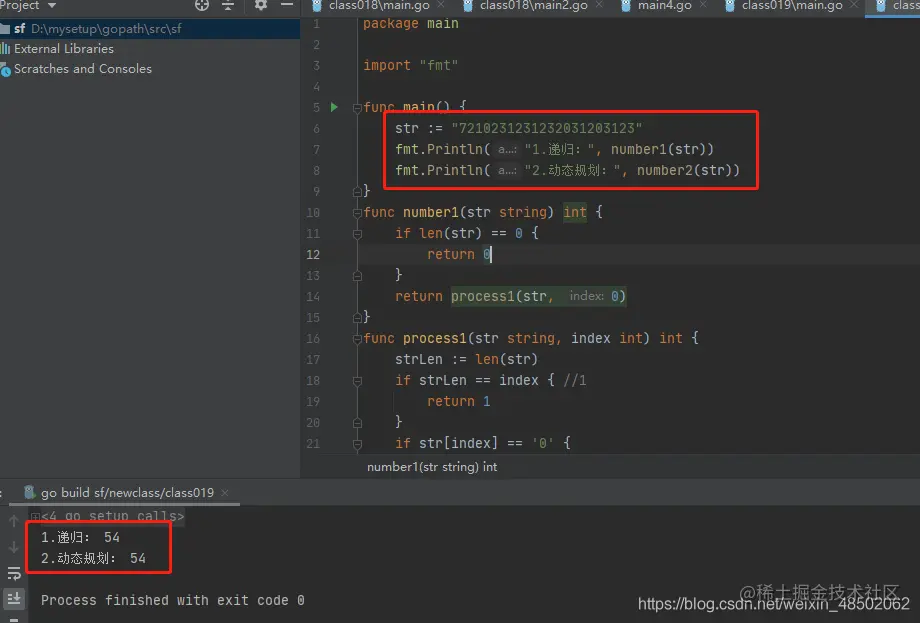Click the return 1 statement on line 19
The image size is (920, 623).
pos(458,401)
